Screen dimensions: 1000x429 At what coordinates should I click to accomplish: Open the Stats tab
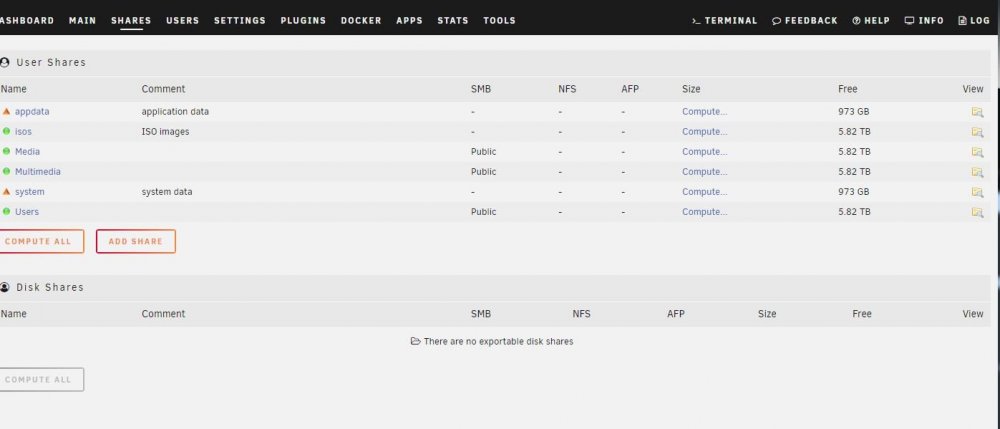click(453, 20)
